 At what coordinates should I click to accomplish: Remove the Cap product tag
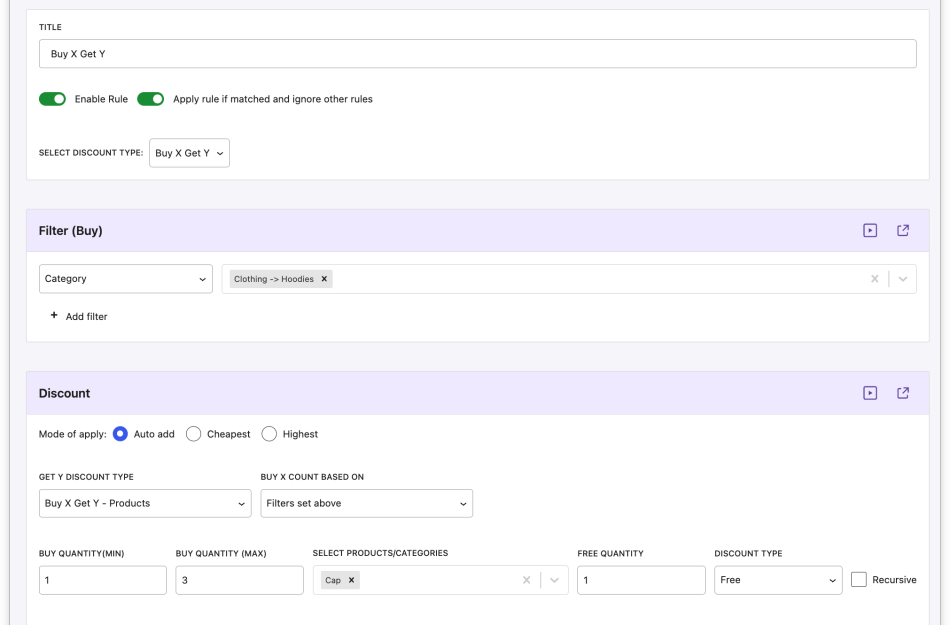click(x=353, y=579)
